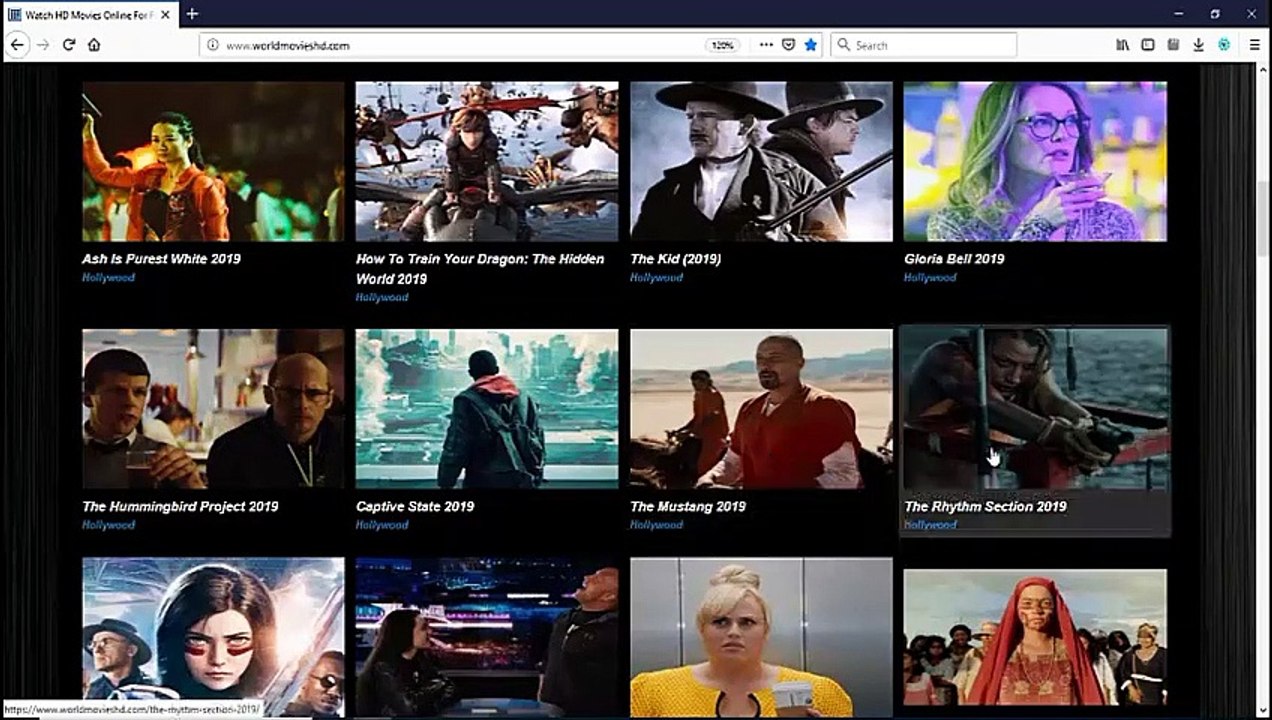The image size is (1272, 720).
Task: Click Hollywood category under Captive State 2019
Action: (x=382, y=524)
